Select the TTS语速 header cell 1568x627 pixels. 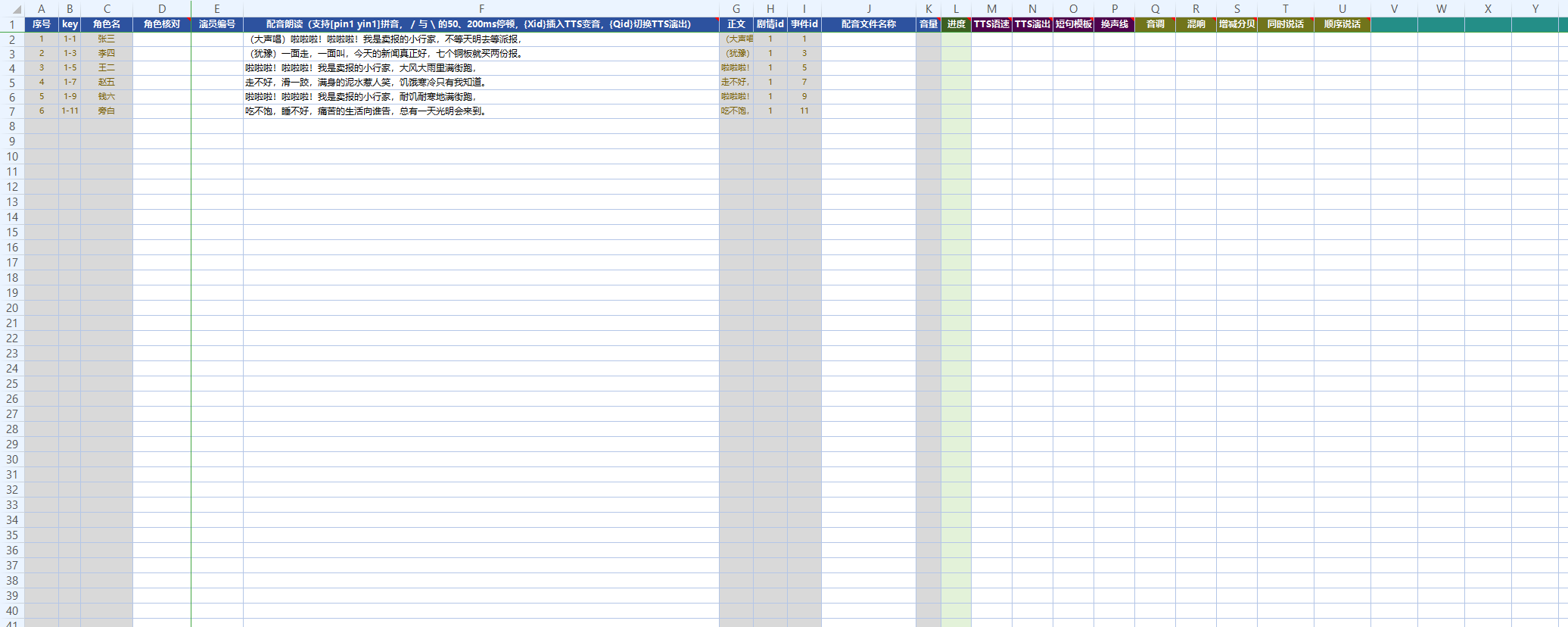[991, 24]
